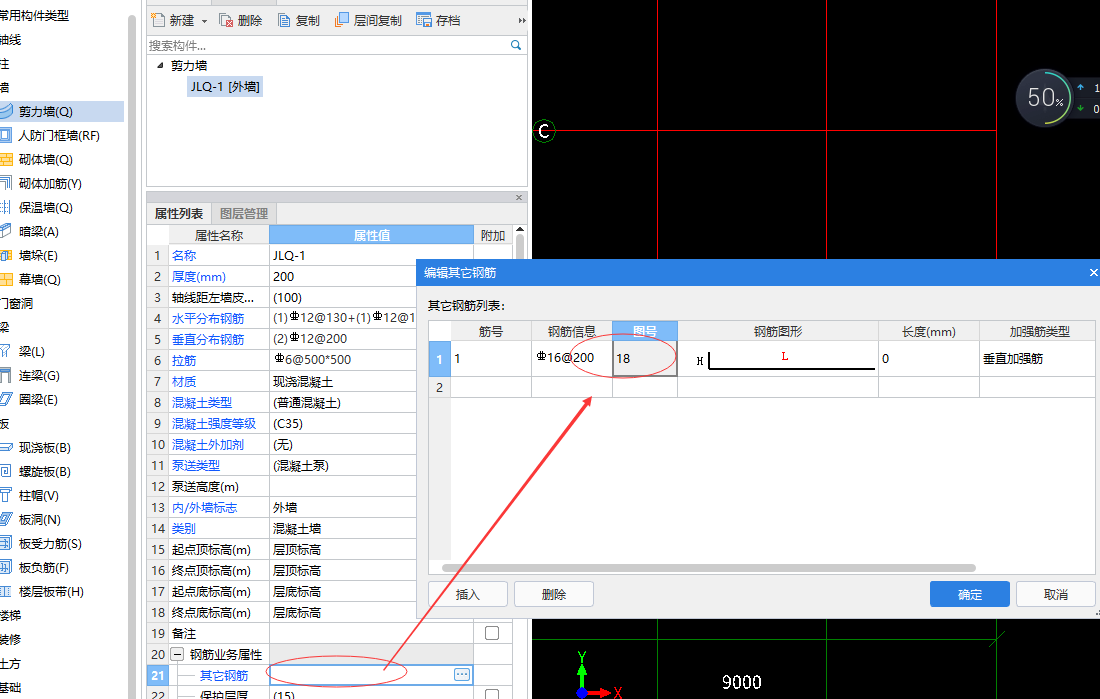This screenshot has height=699, width=1100.
Task: Select the 图号 cell with 18
Action: point(645,359)
